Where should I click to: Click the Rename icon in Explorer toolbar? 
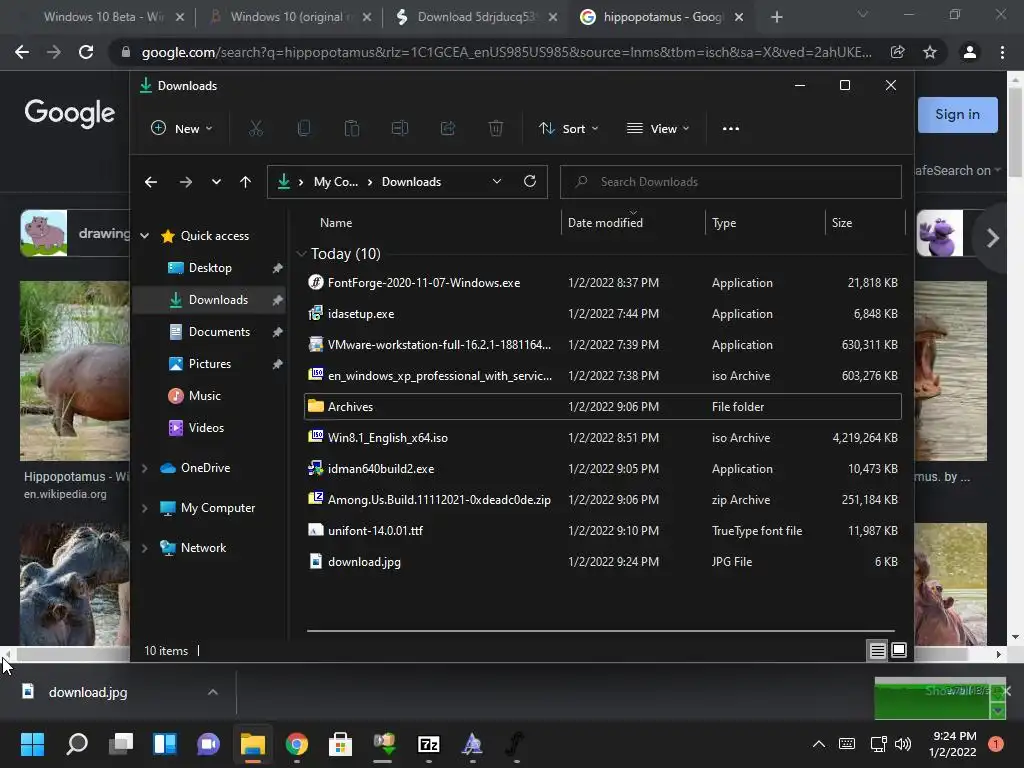tap(400, 129)
